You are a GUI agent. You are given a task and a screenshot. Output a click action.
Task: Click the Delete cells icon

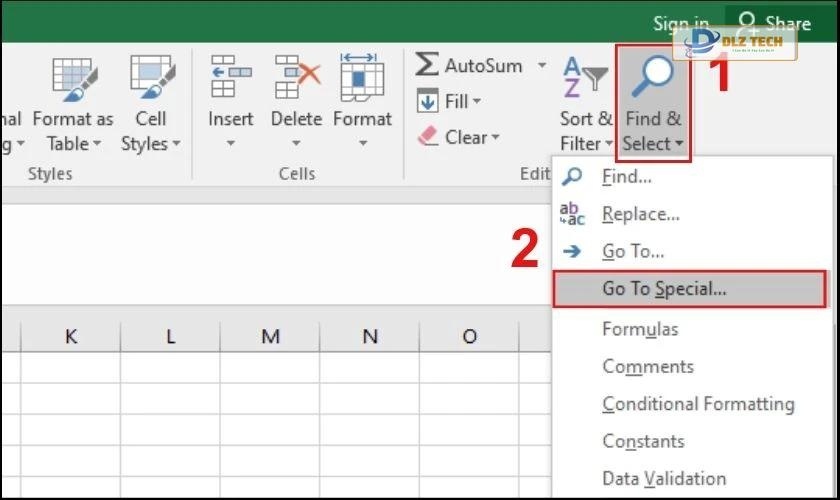[x=296, y=77]
